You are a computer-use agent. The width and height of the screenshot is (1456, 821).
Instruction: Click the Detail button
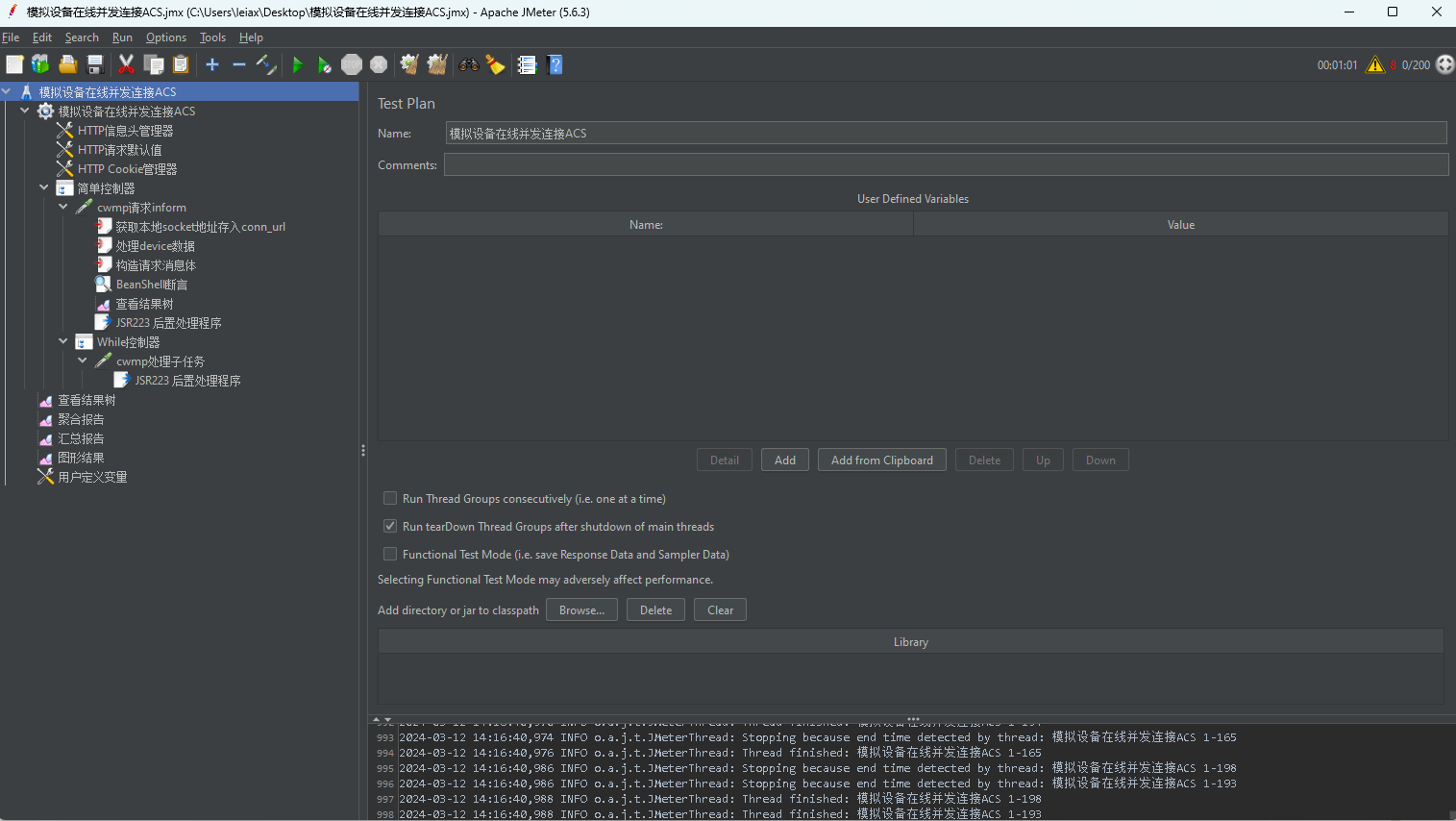(x=725, y=460)
